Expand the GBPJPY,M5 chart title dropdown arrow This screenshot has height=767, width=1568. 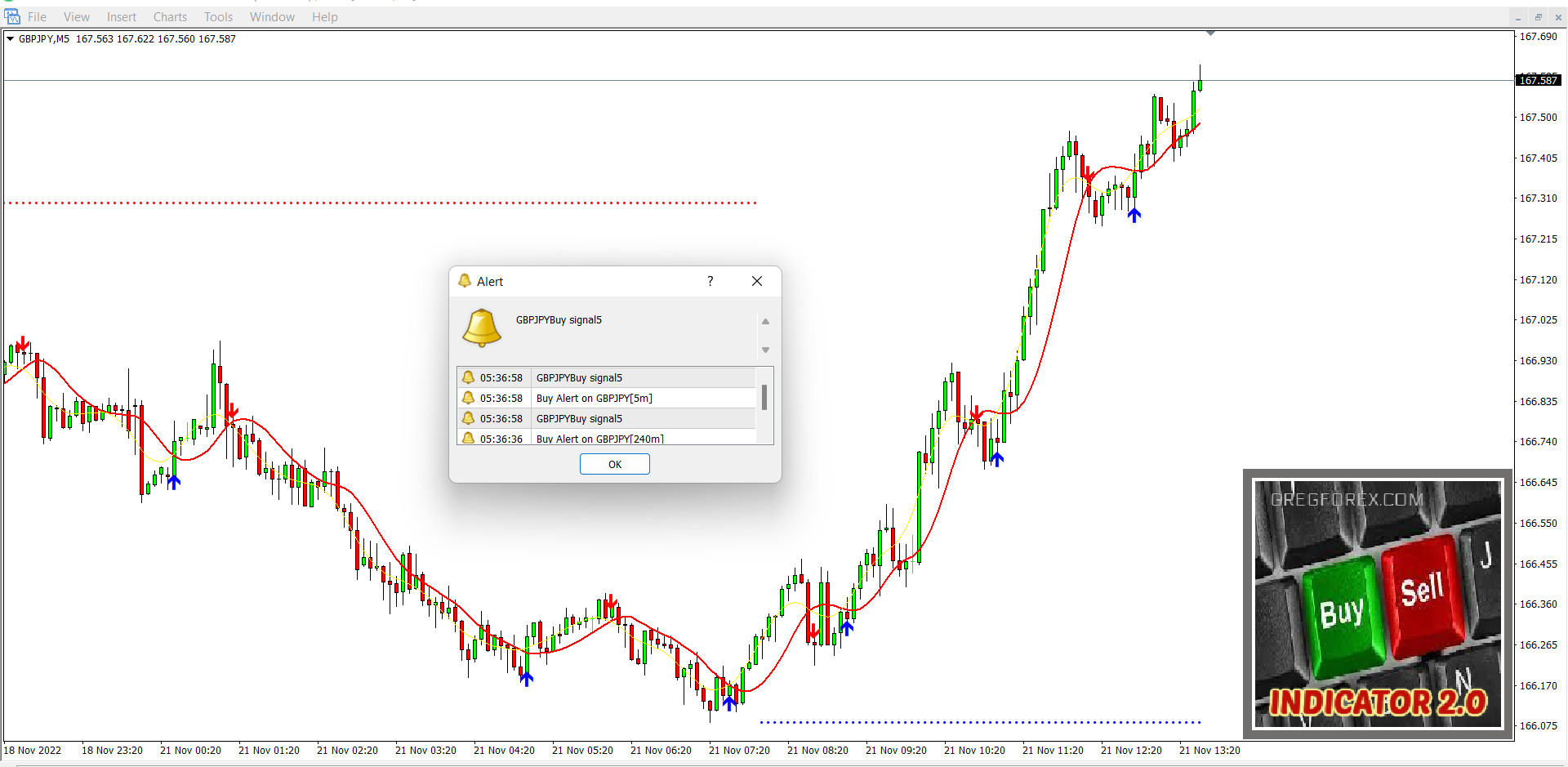click(10, 38)
